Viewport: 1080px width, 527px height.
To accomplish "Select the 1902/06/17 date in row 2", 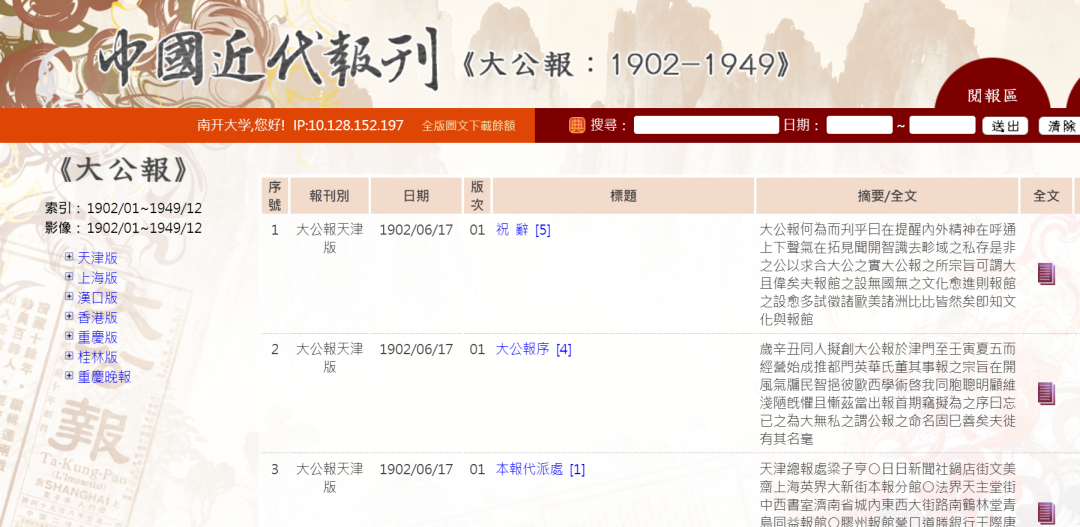I will tap(416, 349).
